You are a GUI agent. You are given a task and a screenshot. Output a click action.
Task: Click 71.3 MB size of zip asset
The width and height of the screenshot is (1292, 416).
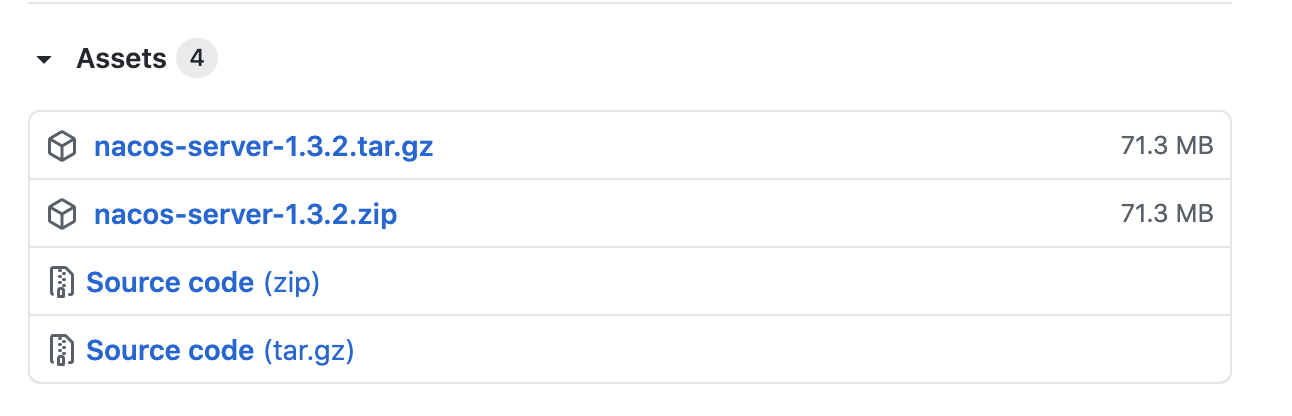click(1166, 213)
